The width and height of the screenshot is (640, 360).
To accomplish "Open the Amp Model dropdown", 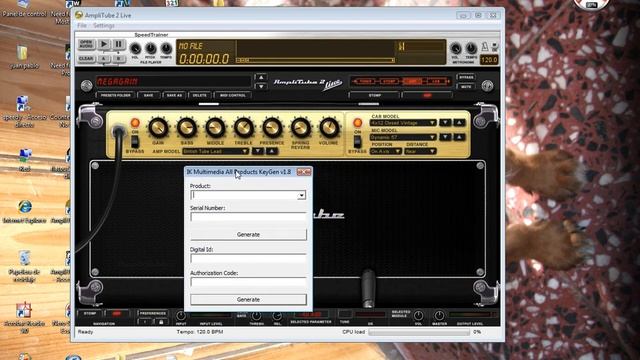I will point(216,151).
